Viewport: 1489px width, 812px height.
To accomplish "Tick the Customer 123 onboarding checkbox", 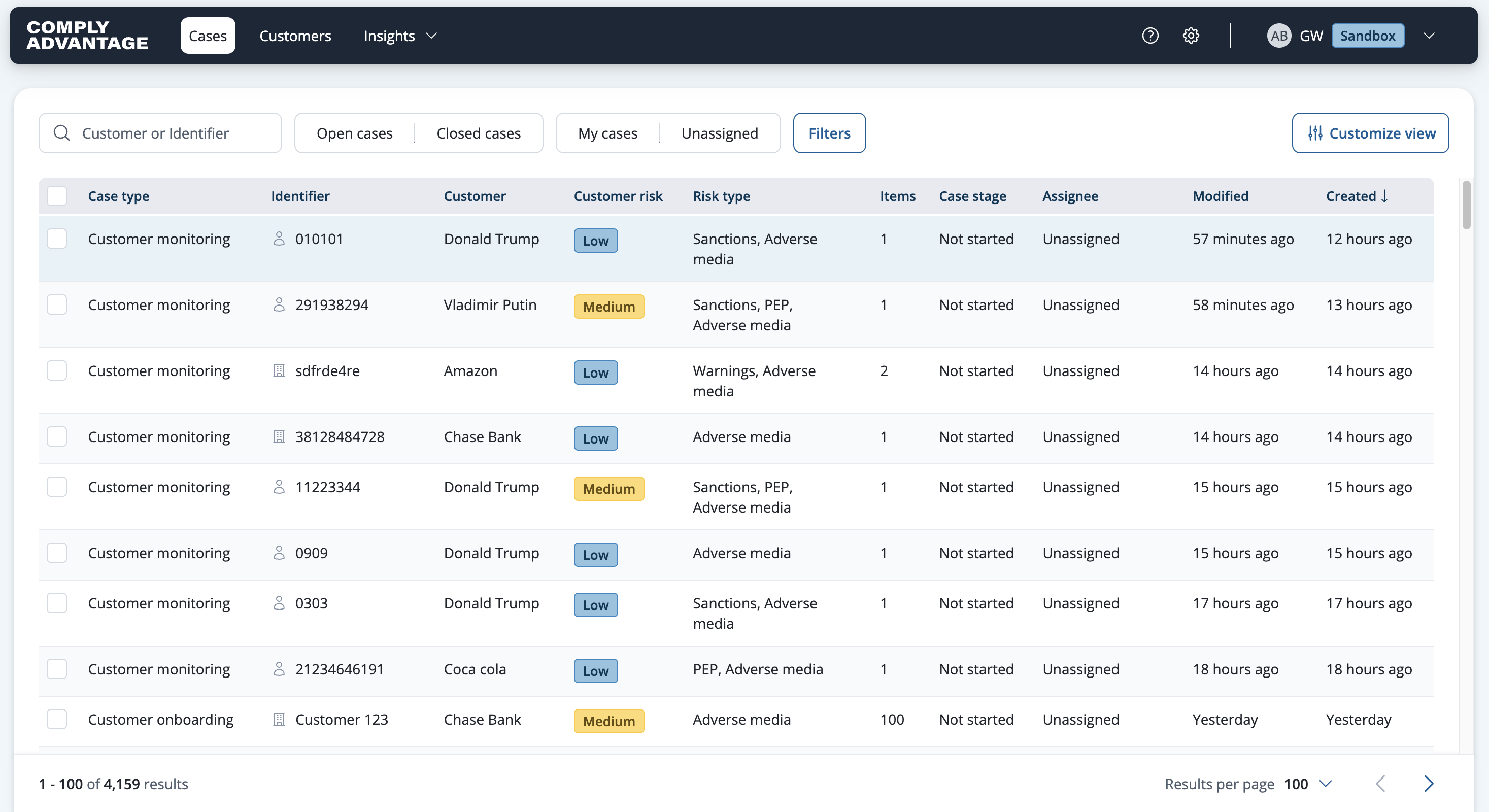I will point(57,719).
